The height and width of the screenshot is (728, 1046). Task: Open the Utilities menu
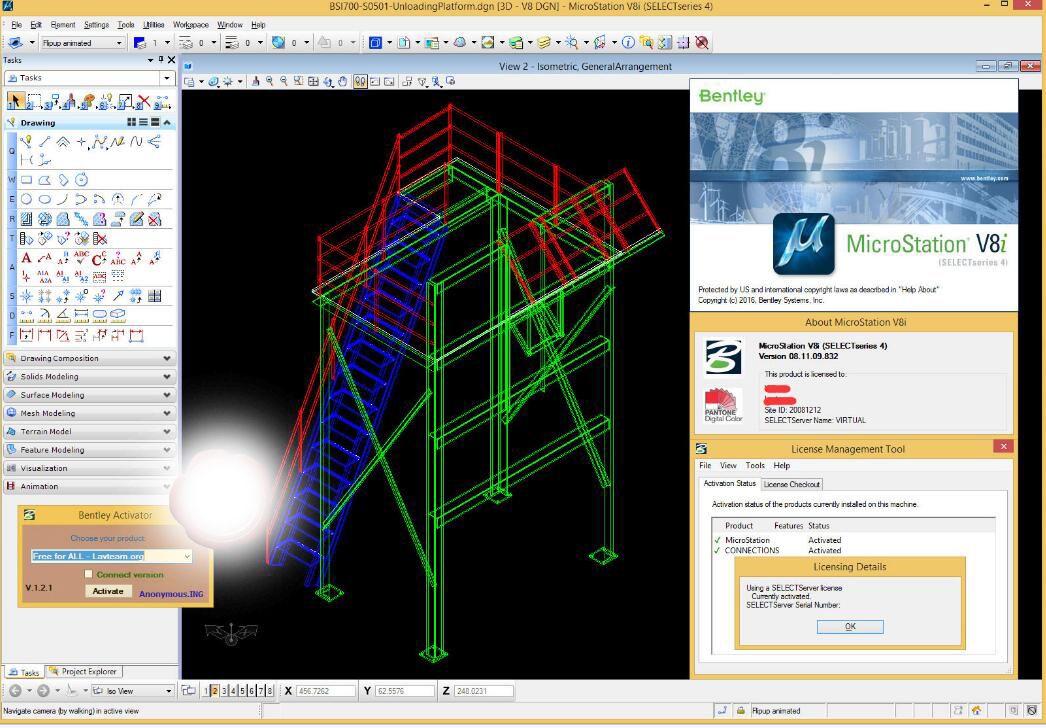(153, 25)
